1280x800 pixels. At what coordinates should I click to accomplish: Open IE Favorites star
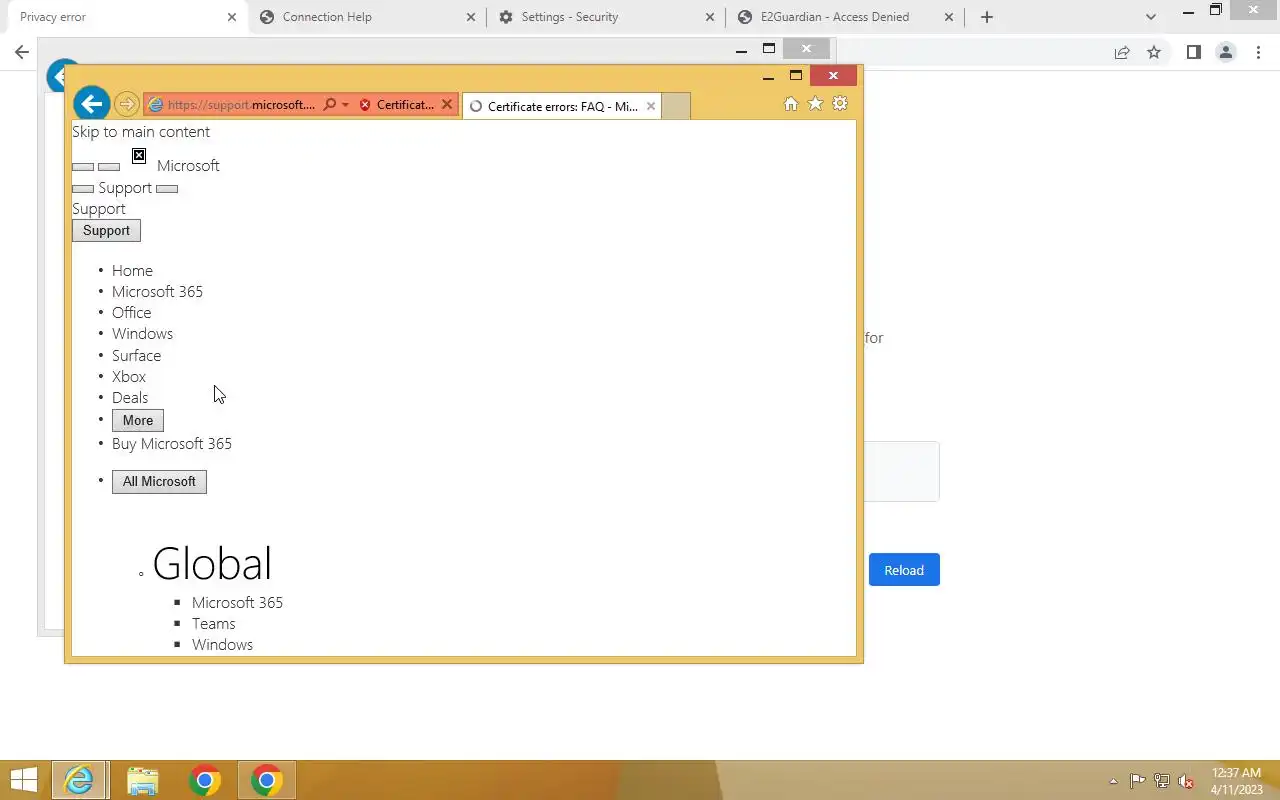(815, 104)
